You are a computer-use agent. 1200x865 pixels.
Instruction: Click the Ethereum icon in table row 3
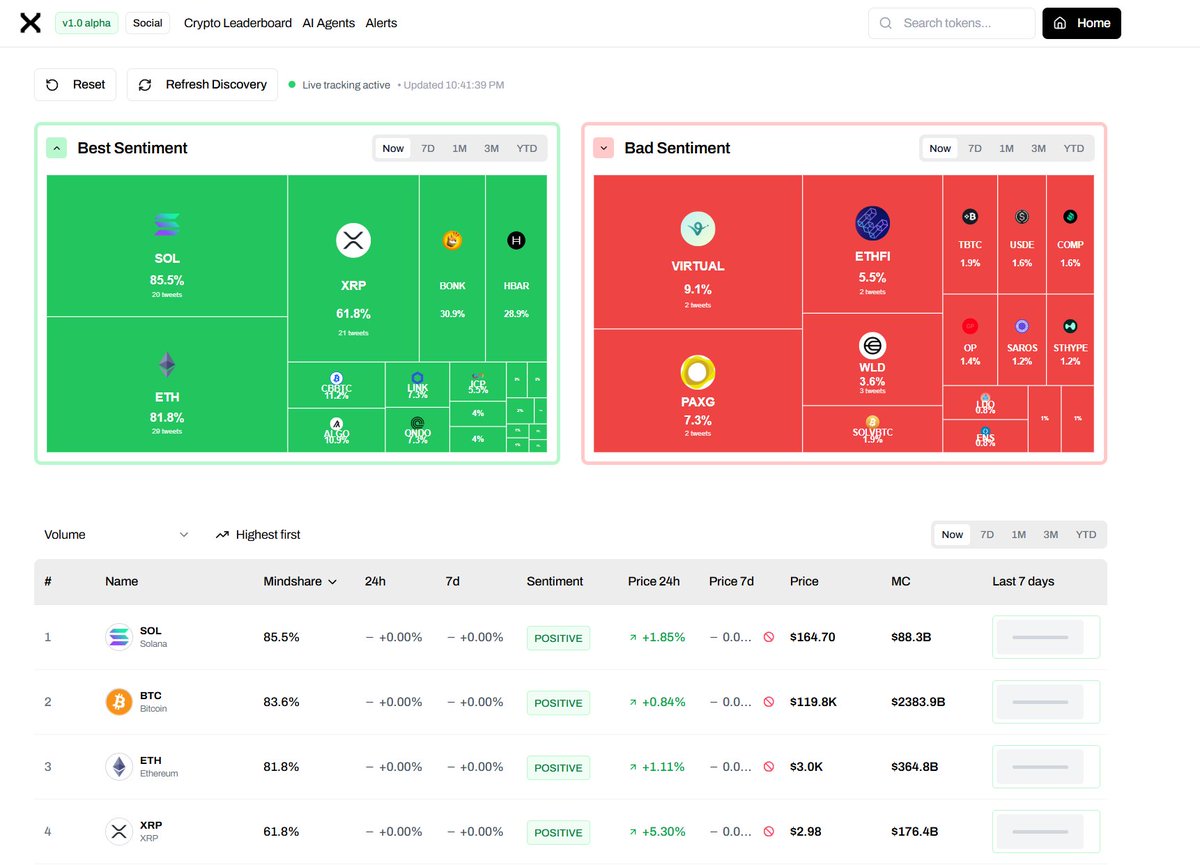(x=119, y=767)
